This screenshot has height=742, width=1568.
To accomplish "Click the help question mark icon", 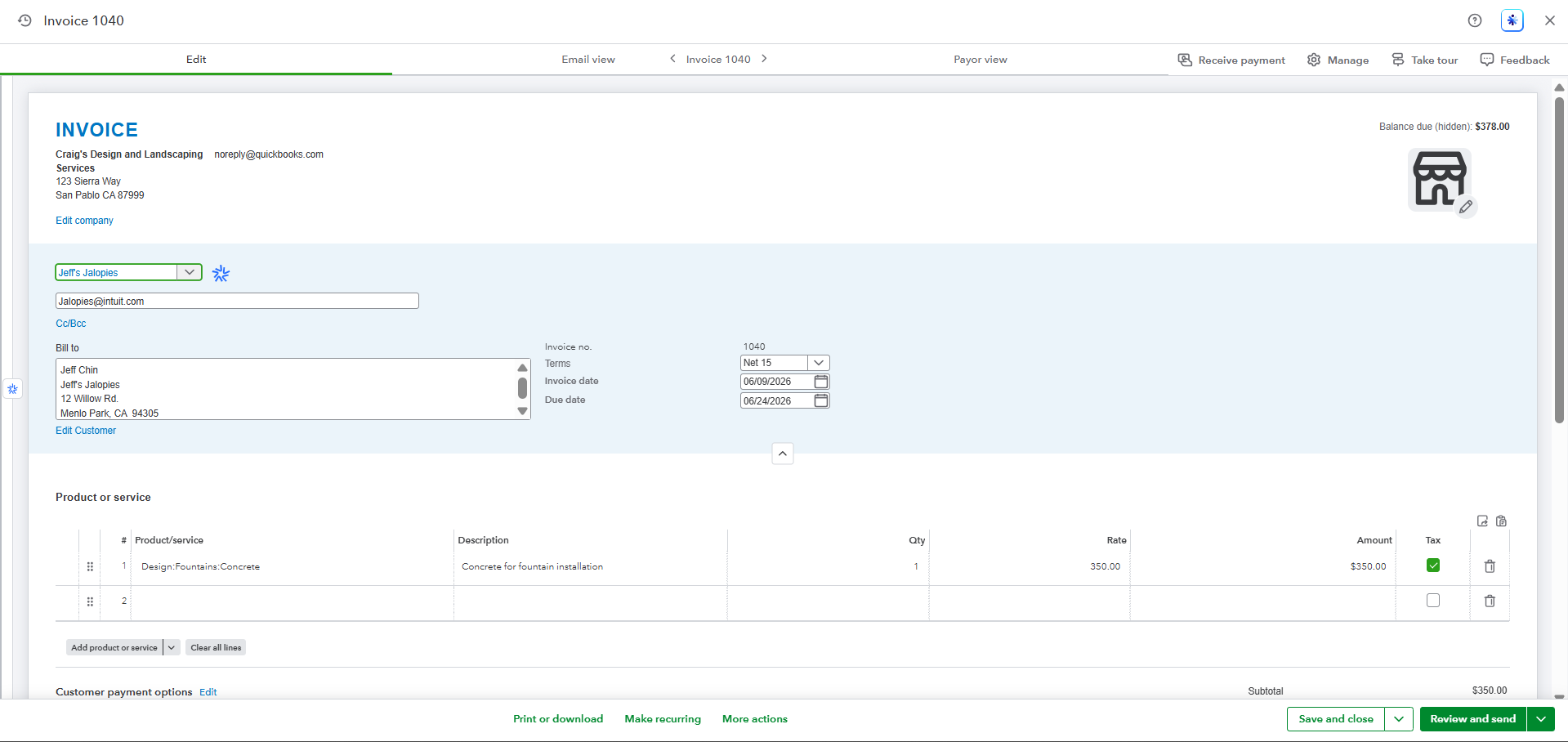I will (x=1475, y=20).
